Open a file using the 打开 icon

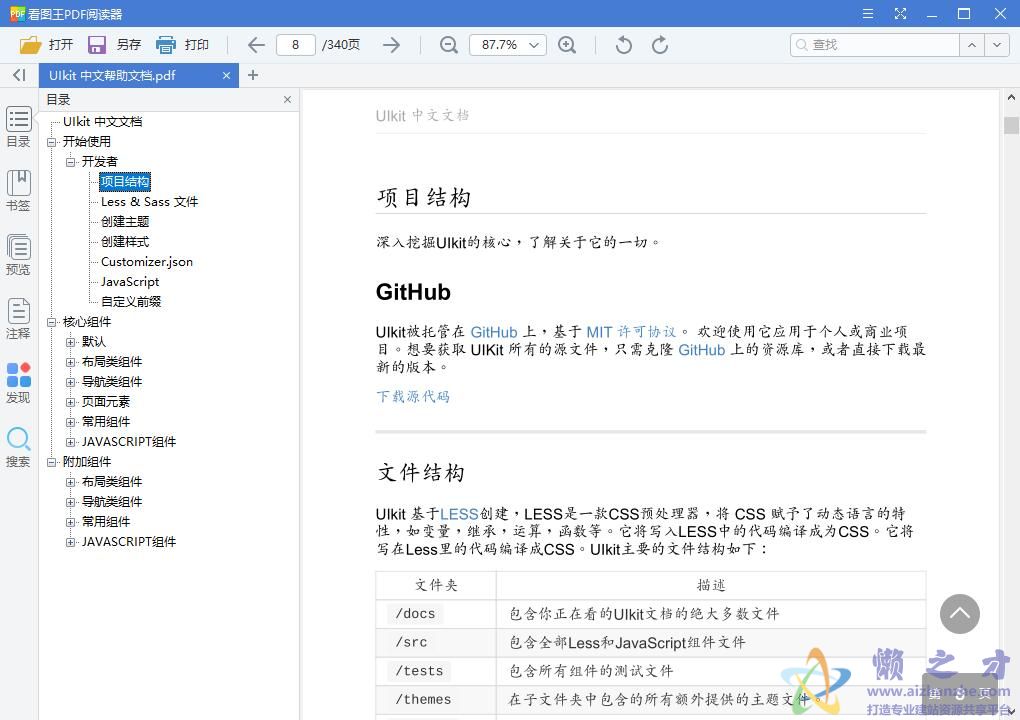(x=45, y=44)
